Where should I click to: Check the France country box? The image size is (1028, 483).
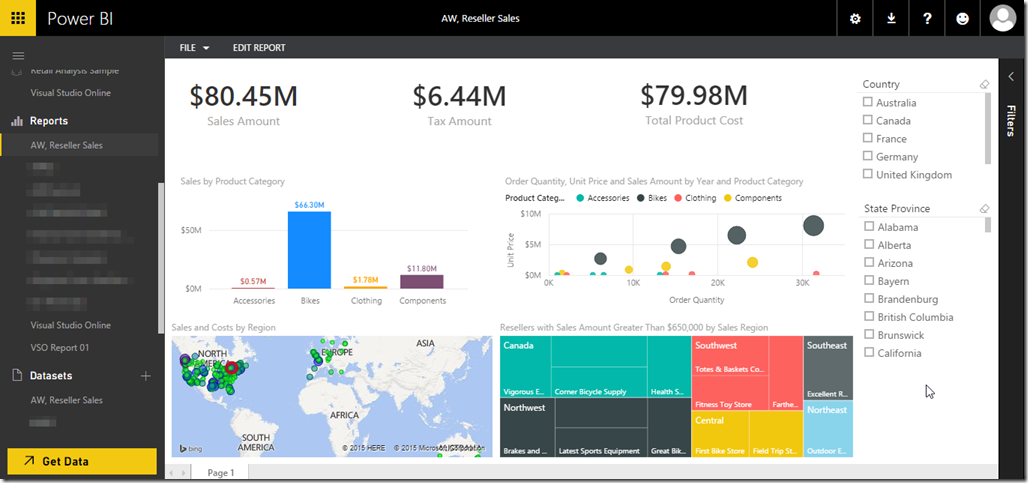point(868,138)
